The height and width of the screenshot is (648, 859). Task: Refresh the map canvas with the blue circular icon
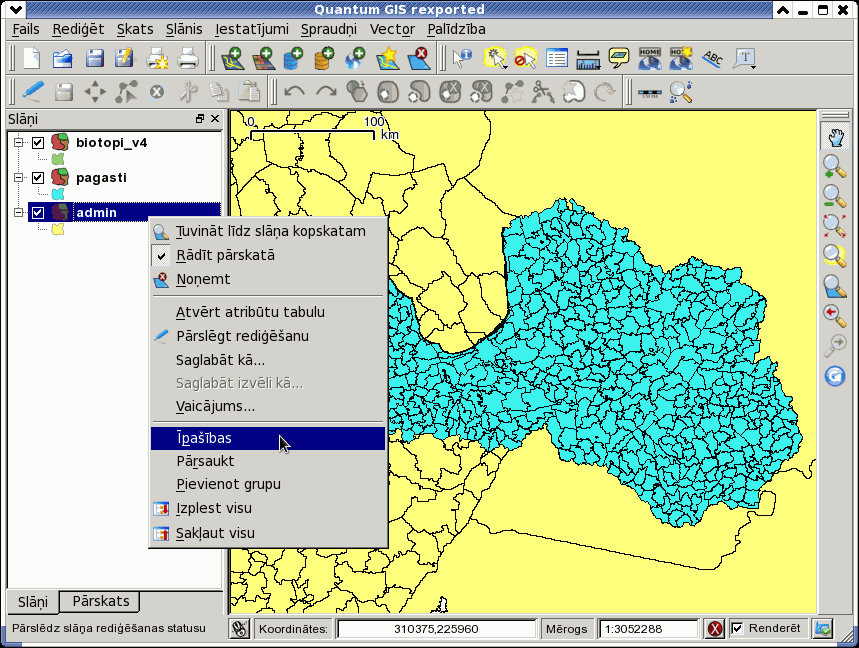(834, 376)
